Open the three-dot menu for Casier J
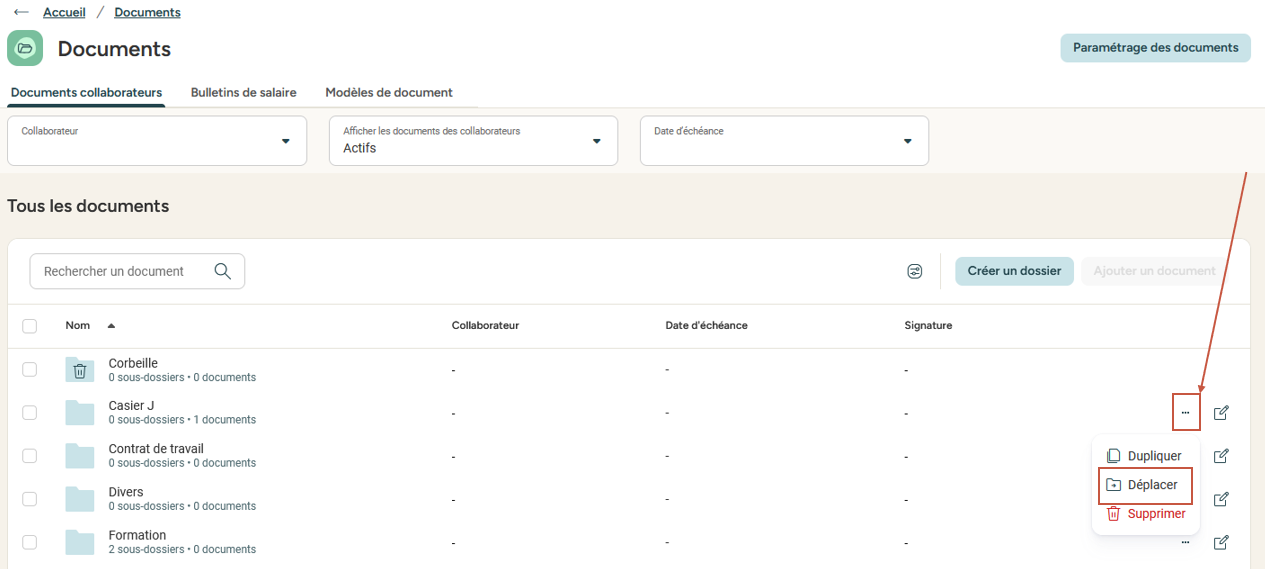Image resolution: width=1265 pixels, height=569 pixels. pos(1185,413)
